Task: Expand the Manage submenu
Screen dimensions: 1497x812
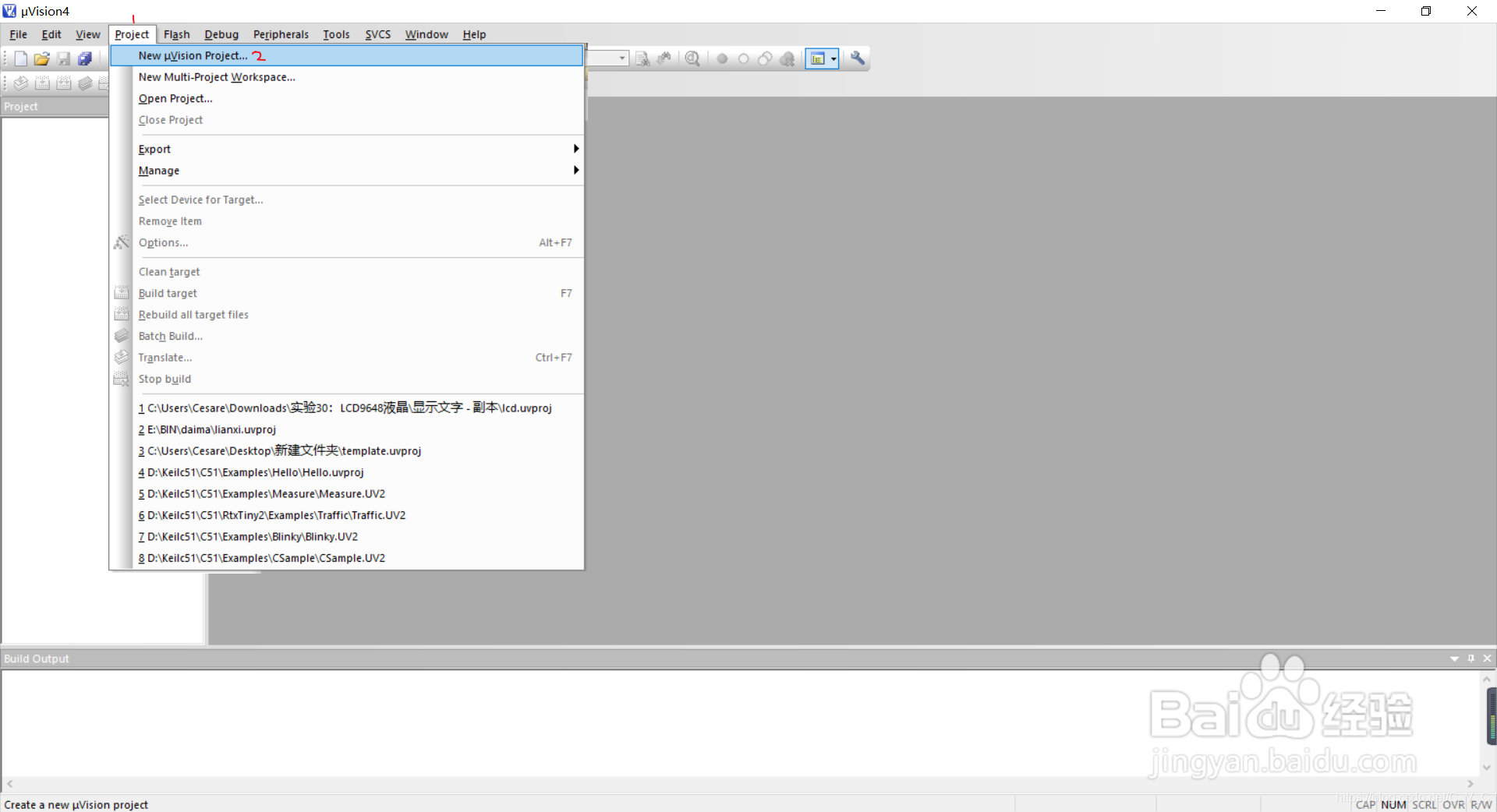Action: click(347, 171)
